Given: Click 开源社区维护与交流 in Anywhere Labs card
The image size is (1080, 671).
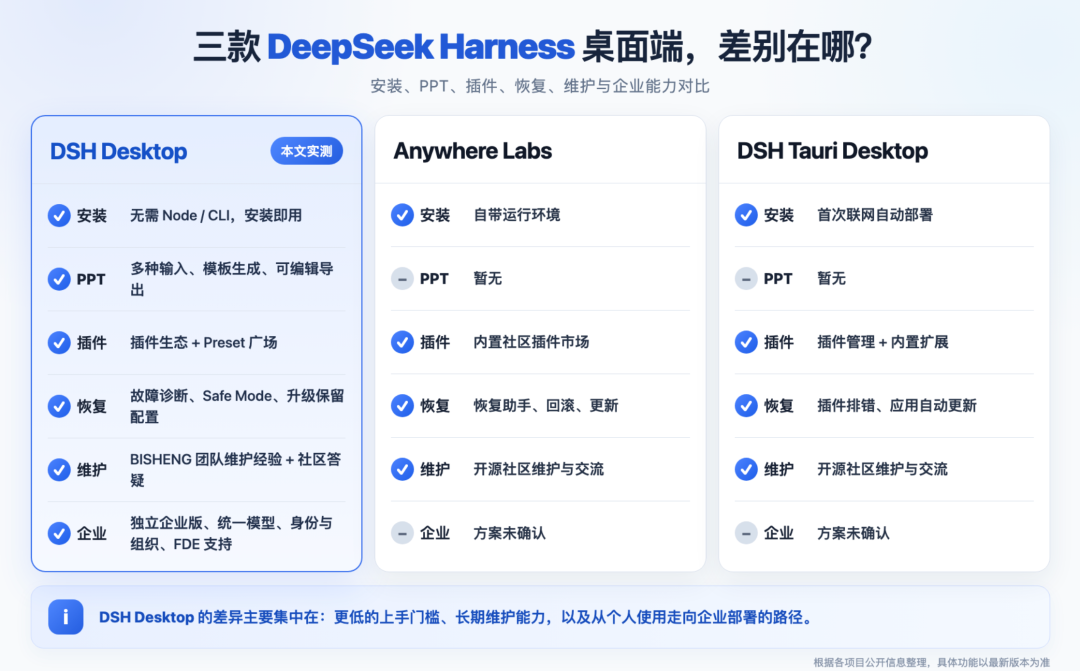Looking at the screenshot, I should (538, 469).
